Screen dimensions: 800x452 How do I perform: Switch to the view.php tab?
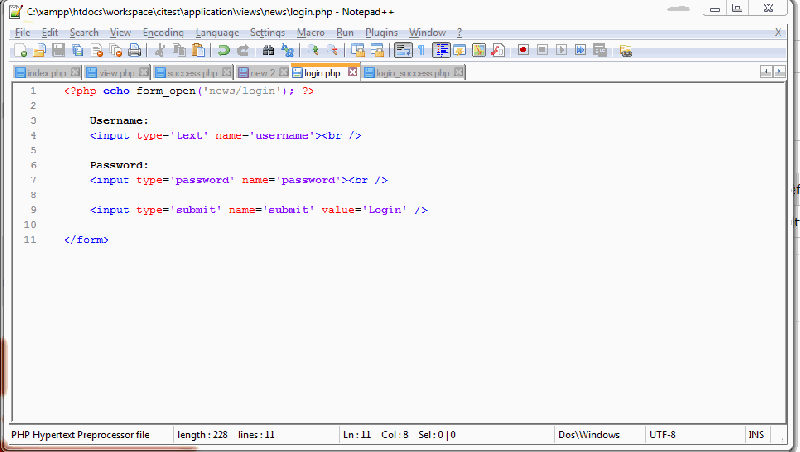tap(117, 73)
